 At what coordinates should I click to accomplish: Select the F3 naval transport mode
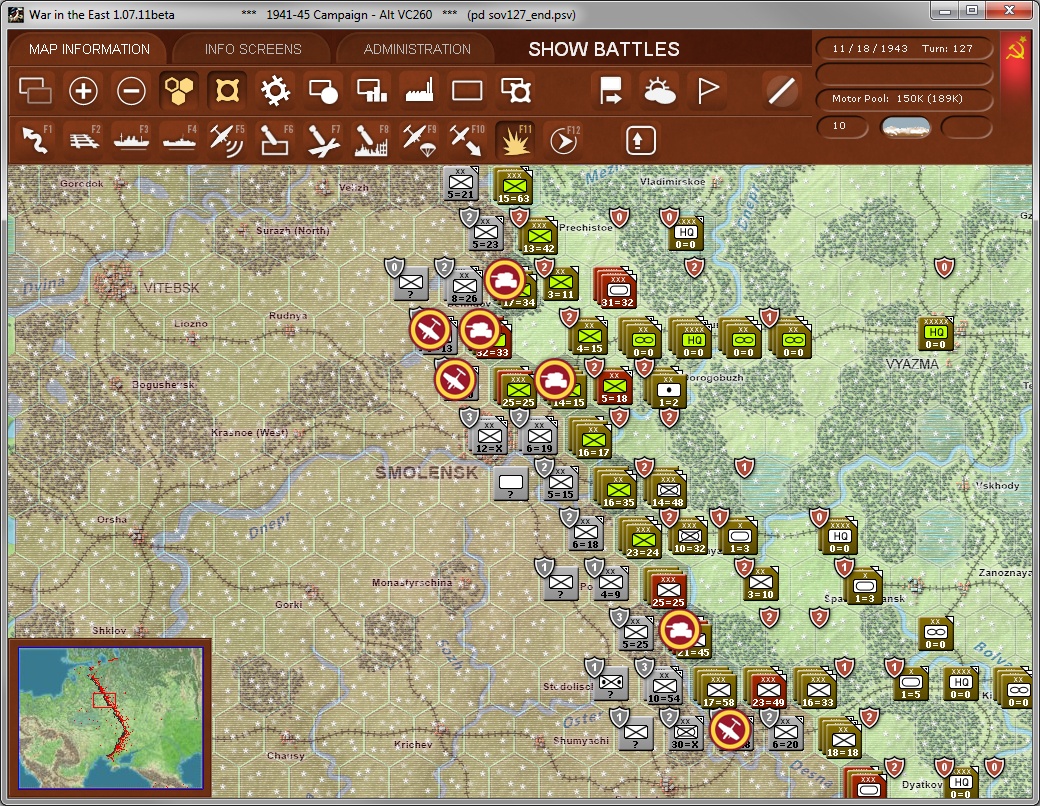(131, 139)
